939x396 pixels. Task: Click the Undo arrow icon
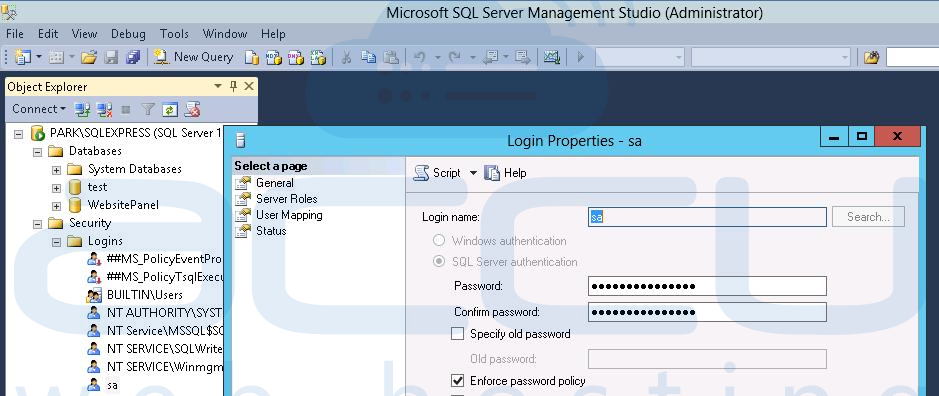[x=420, y=58]
